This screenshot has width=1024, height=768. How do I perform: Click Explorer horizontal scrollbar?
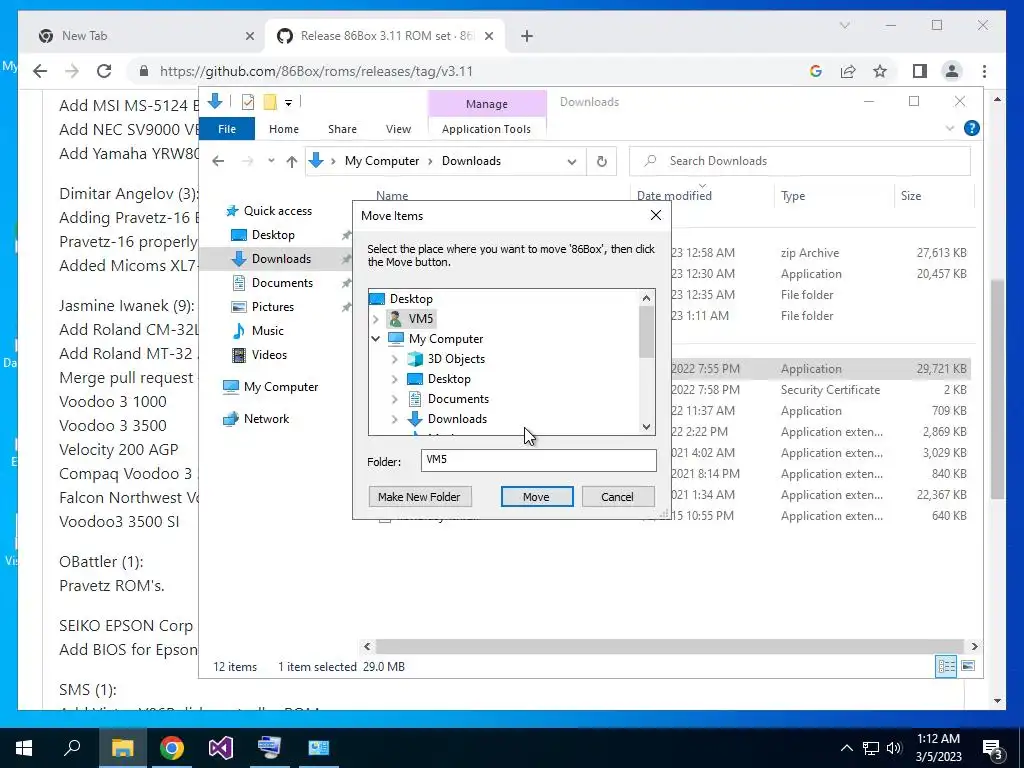coord(670,647)
